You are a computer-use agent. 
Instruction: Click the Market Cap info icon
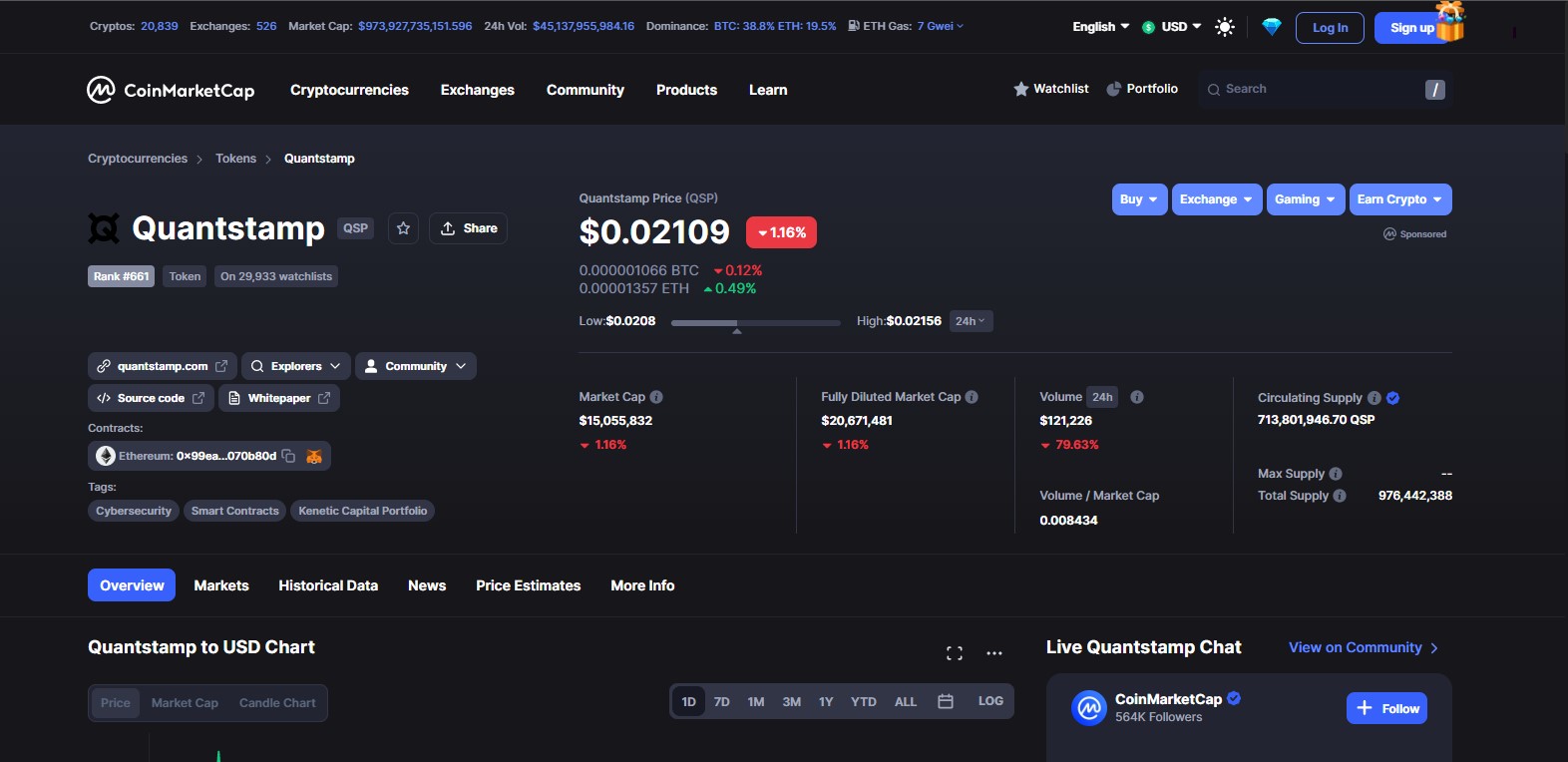tap(656, 397)
